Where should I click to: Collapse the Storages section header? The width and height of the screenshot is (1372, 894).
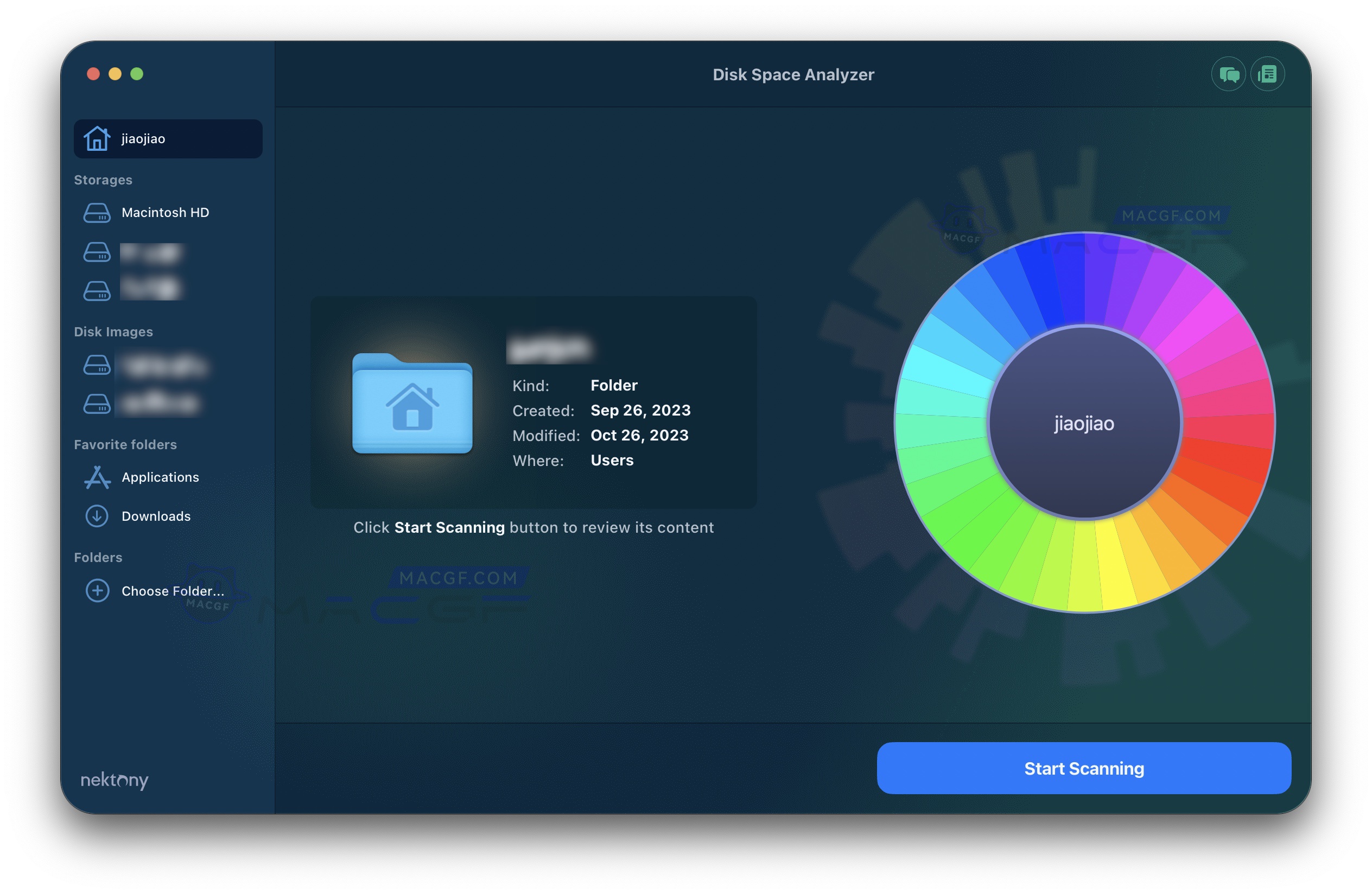pyautogui.click(x=103, y=179)
